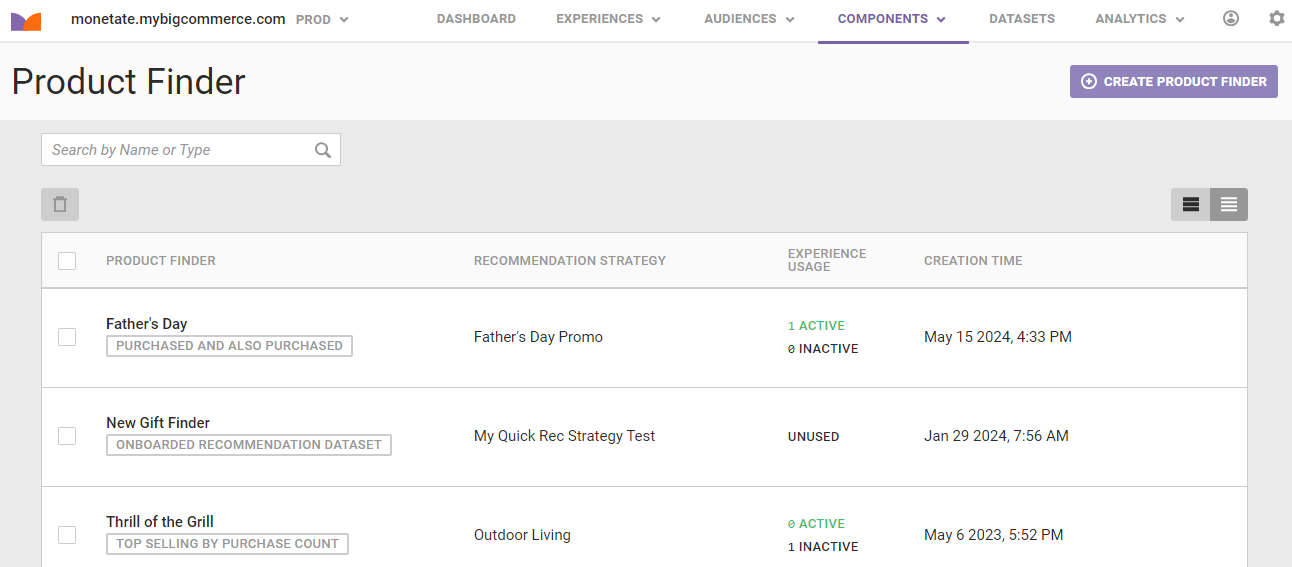Screen dimensions: 1292x567
Task: Open the Datasets tab
Action: (x=1021, y=19)
